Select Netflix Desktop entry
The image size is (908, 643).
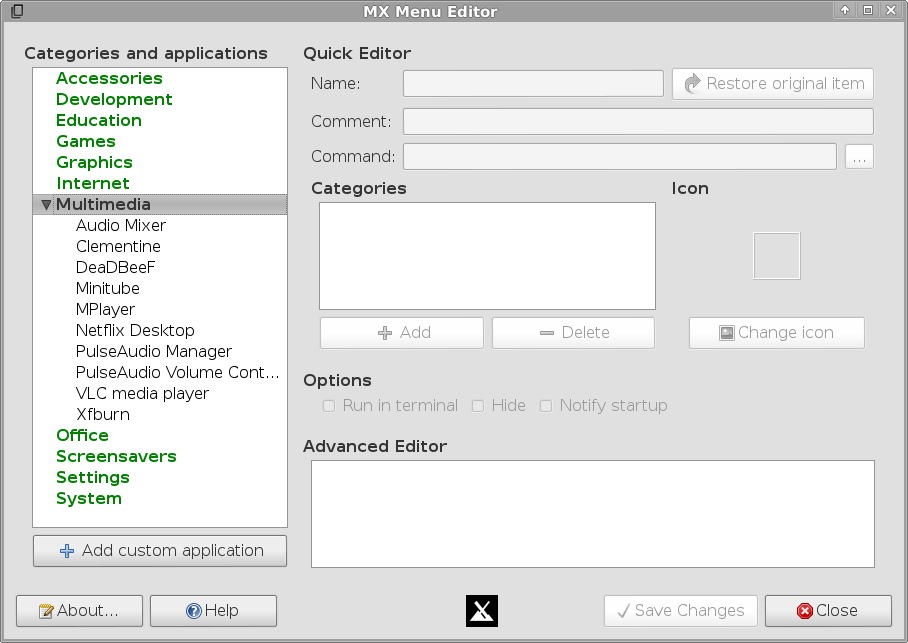pyautogui.click(x=135, y=330)
